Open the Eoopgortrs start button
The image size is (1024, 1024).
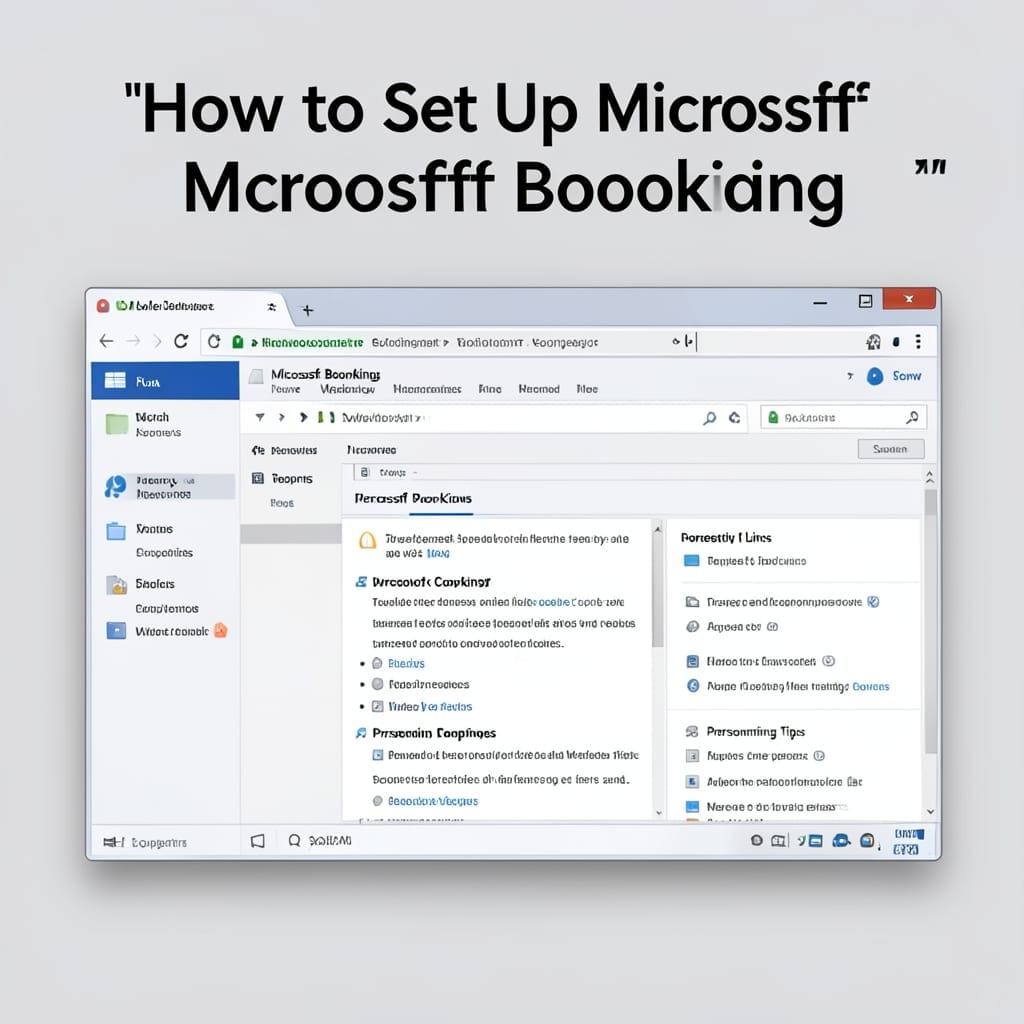click(x=145, y=842)
